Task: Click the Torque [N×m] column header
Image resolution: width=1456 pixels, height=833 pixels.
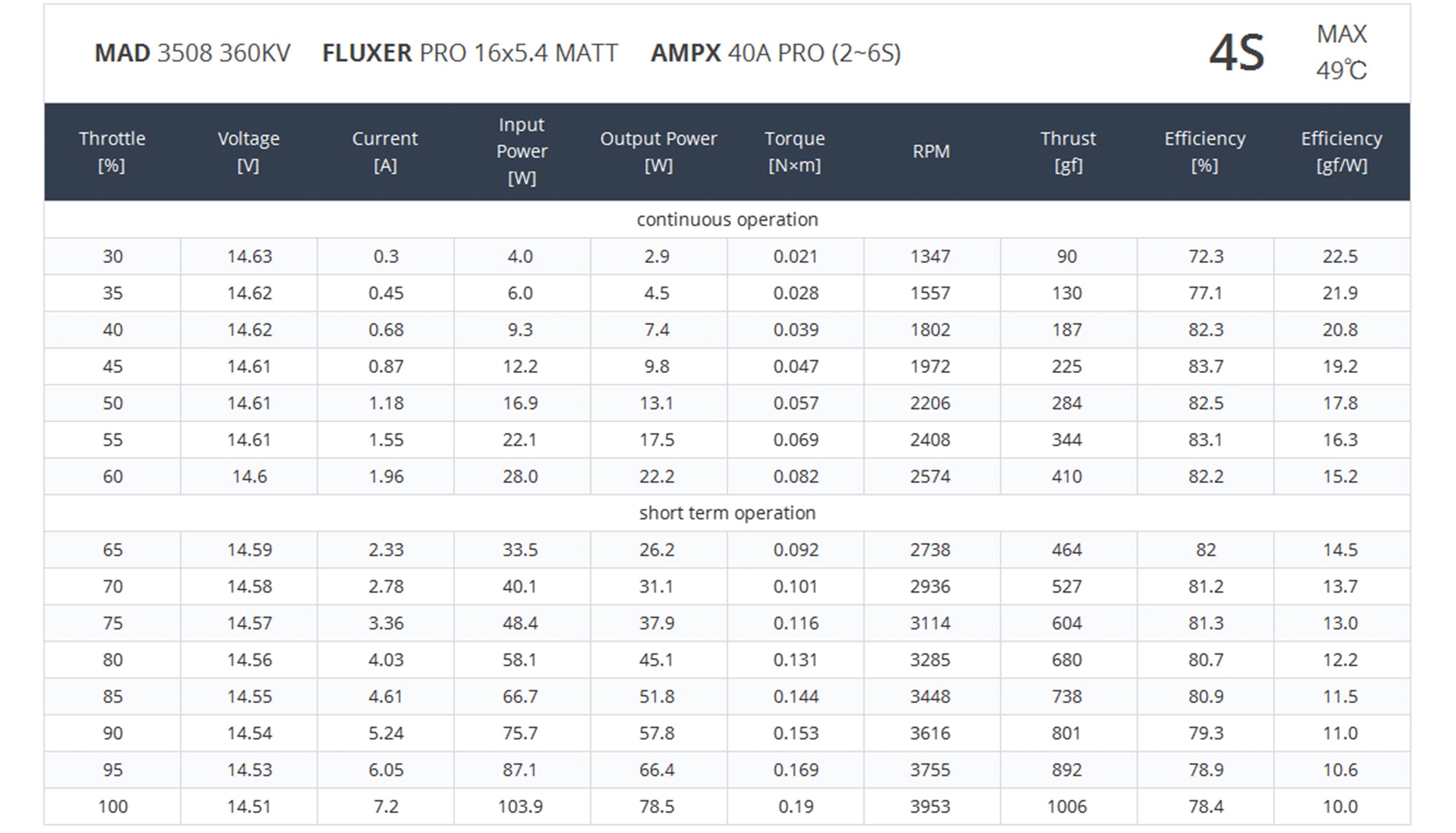Action: pos(794,152)
